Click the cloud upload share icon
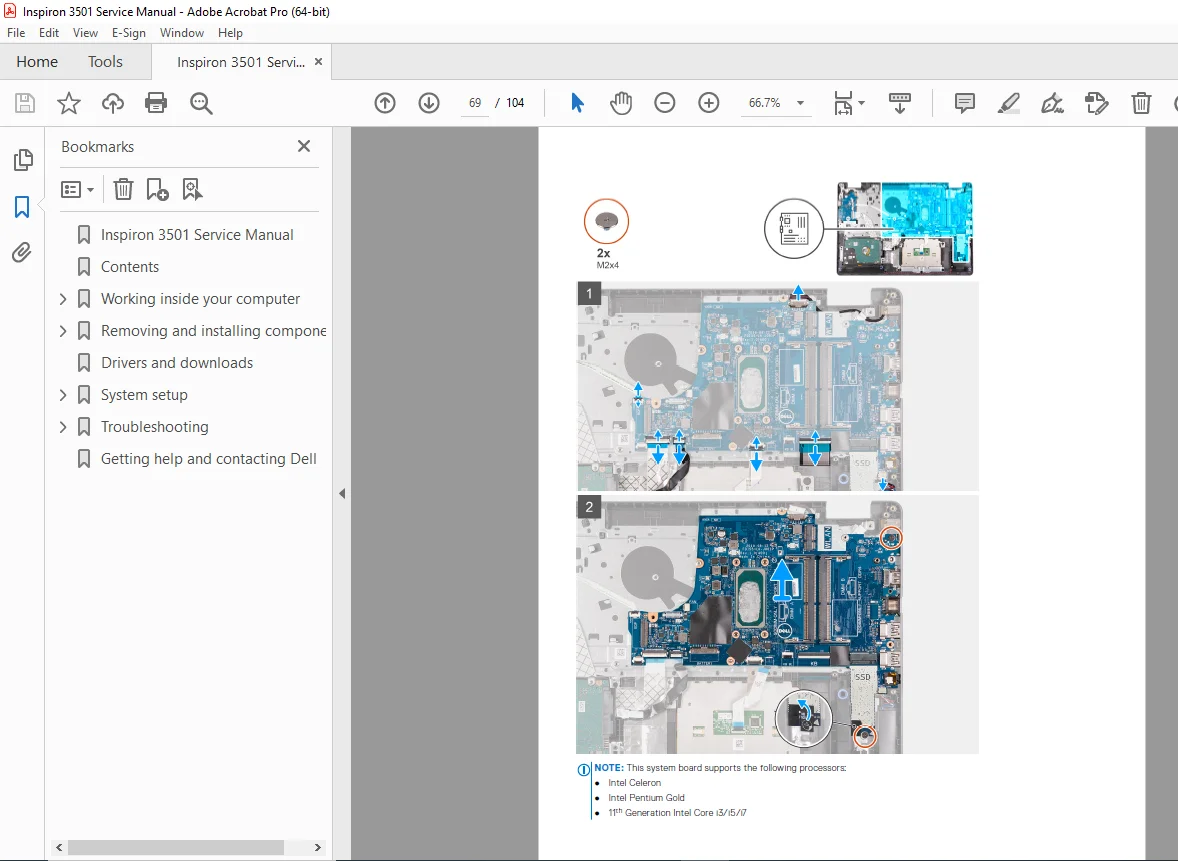Viewport: 1178px width, 861px height. pyautogui.click(x=113, y=103)
